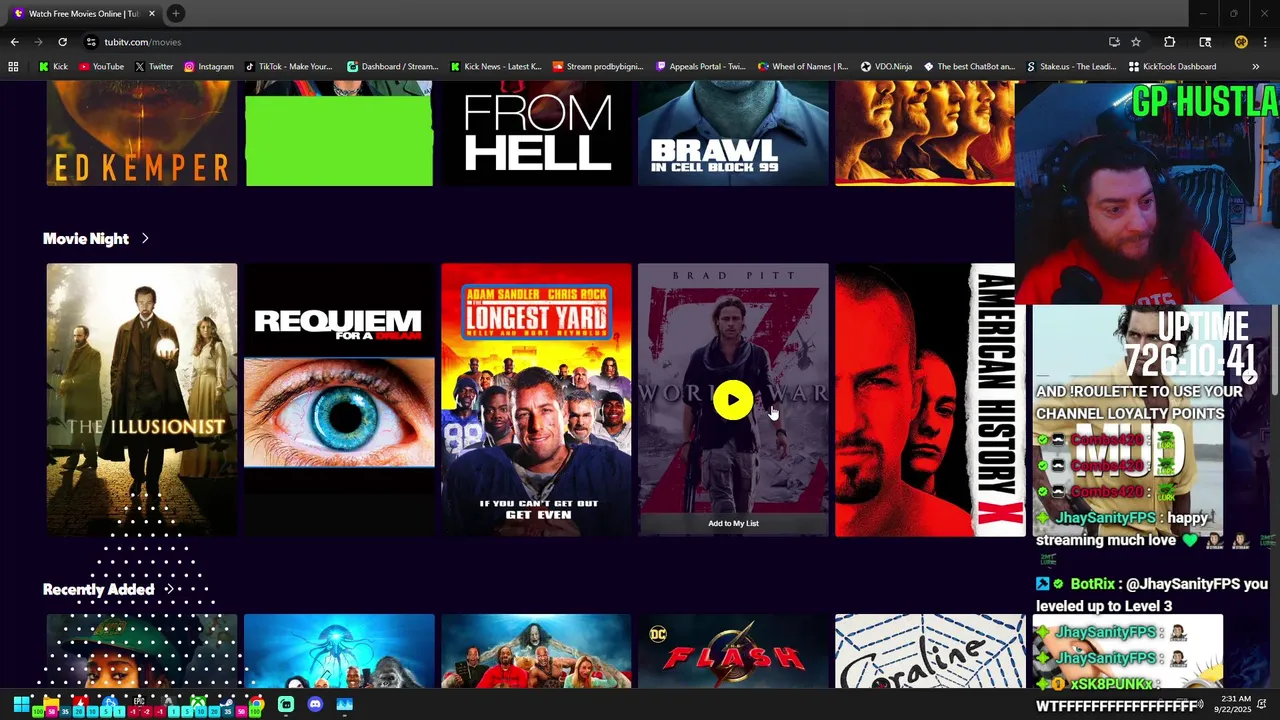The width and height of the screenshot is (1280, 720).
Task: Open Brawl in Cell Block 99 poster
Action: click(x=733, y=134)
